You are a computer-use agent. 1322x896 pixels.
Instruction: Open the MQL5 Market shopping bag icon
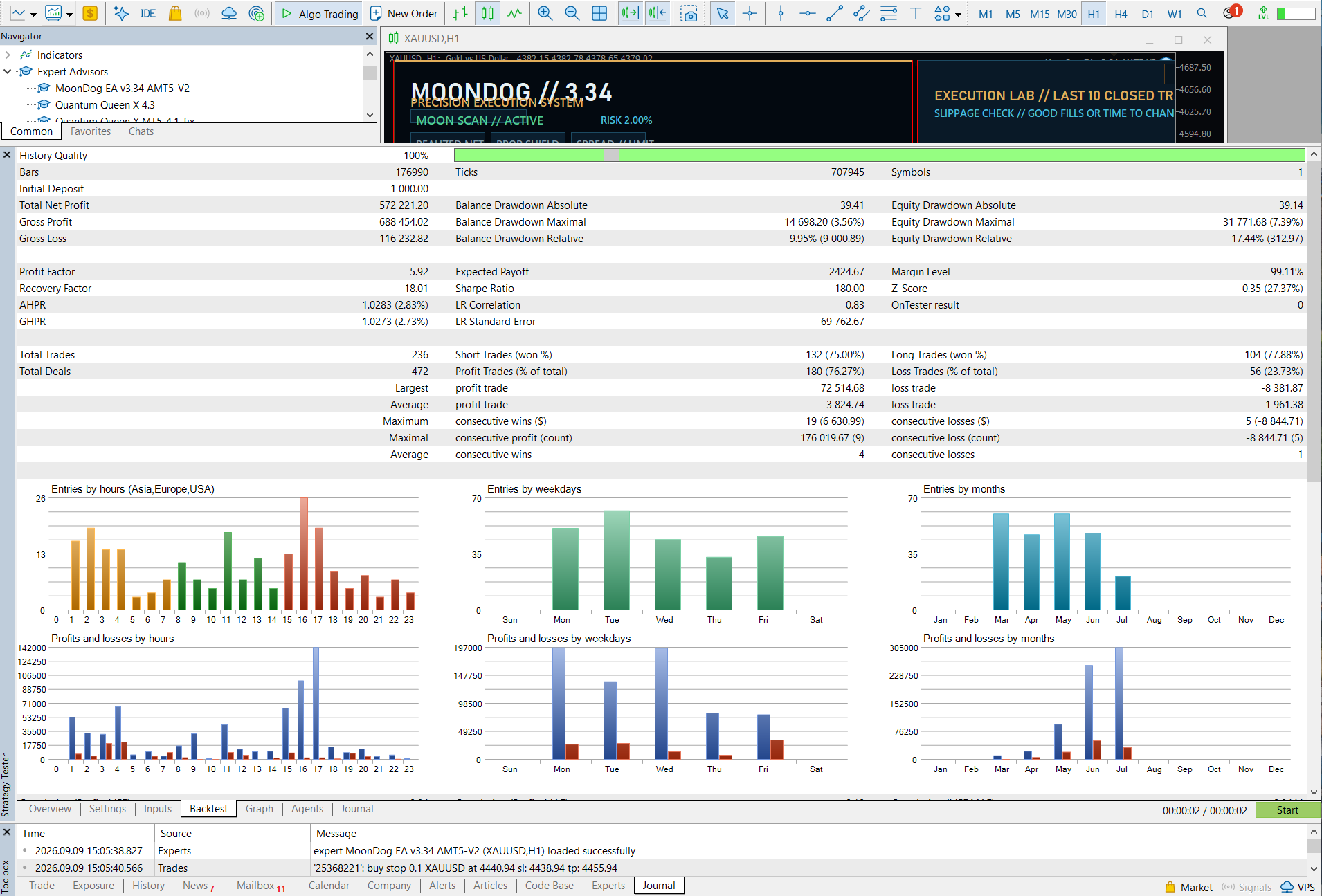(175, 13)
